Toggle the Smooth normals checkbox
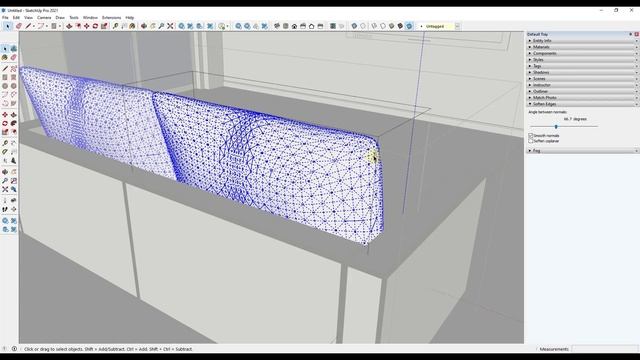The width and height of the screenshot is (640, 360). click(x=531, y=135)
